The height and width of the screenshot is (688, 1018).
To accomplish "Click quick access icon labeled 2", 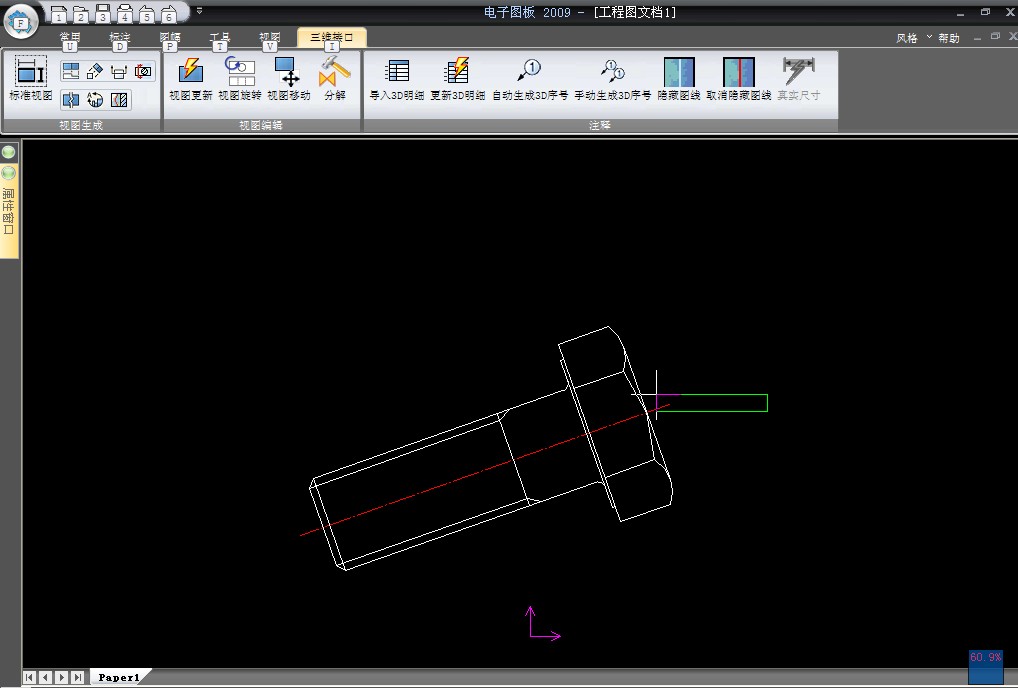I will (x=81, y=14).
